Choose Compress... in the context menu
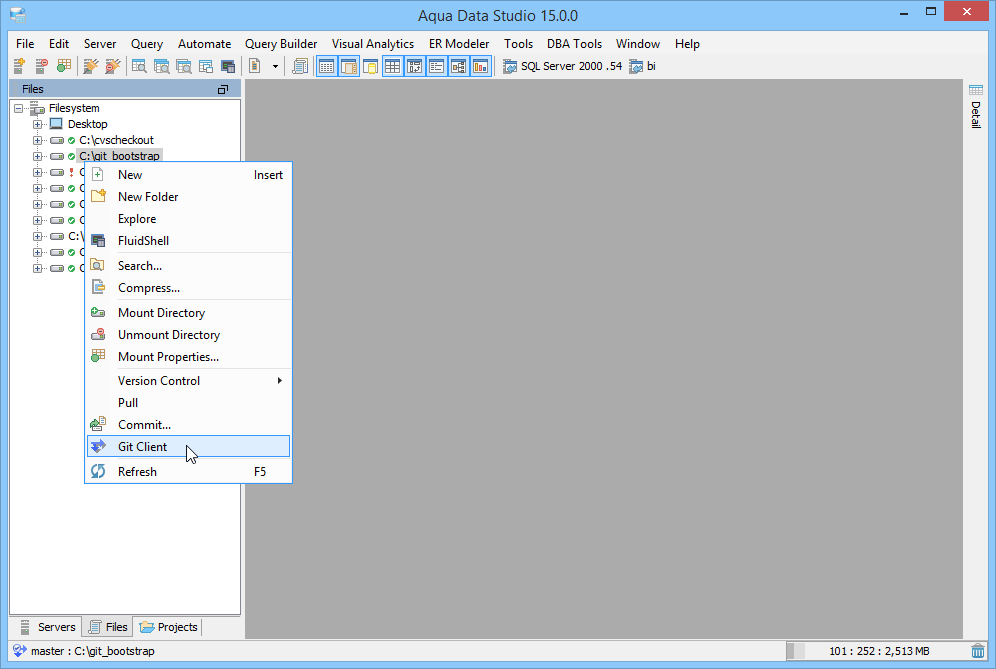Viewport: 996px width, 669px height. tap(189, 288)
